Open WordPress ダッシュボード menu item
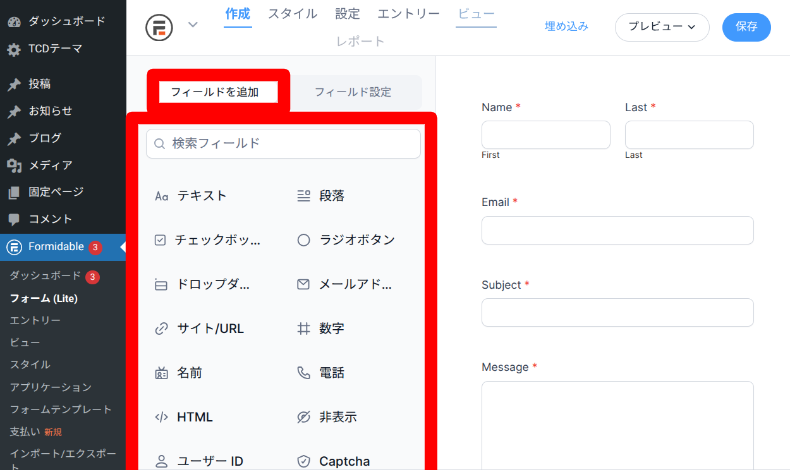790x470 pixels. pos(62,21)
